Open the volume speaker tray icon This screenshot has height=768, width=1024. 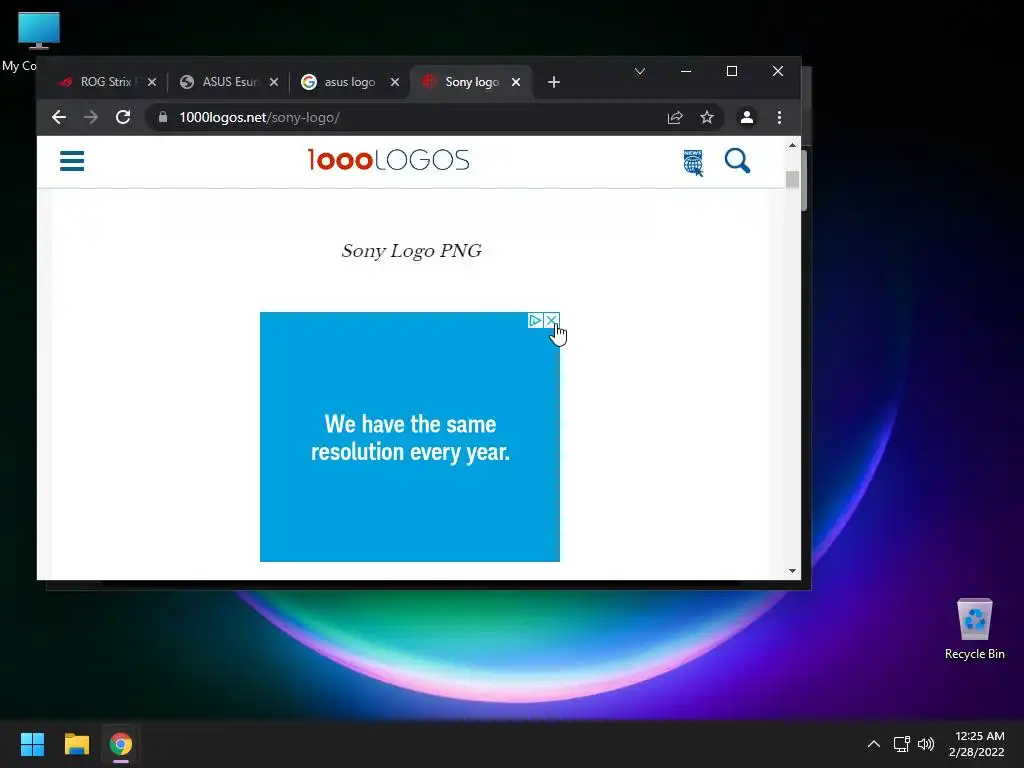pos(926,744)
